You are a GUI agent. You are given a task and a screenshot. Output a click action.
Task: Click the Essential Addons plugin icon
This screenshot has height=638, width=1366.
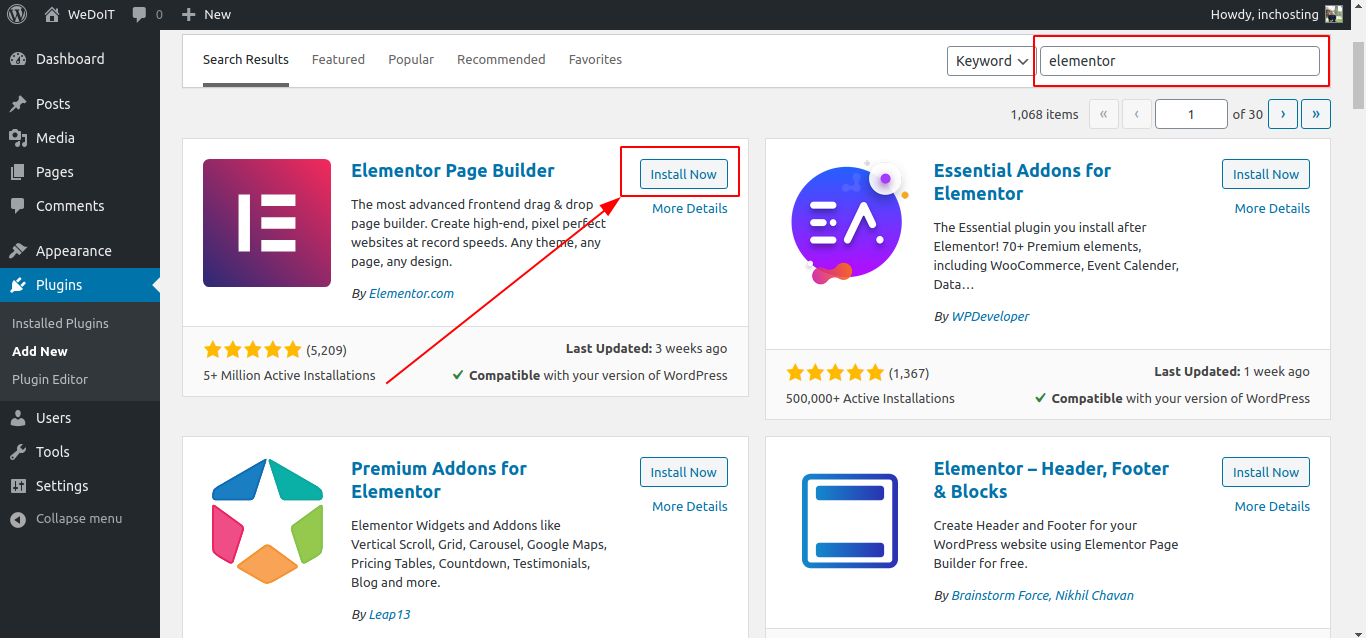tap(848, 223)
